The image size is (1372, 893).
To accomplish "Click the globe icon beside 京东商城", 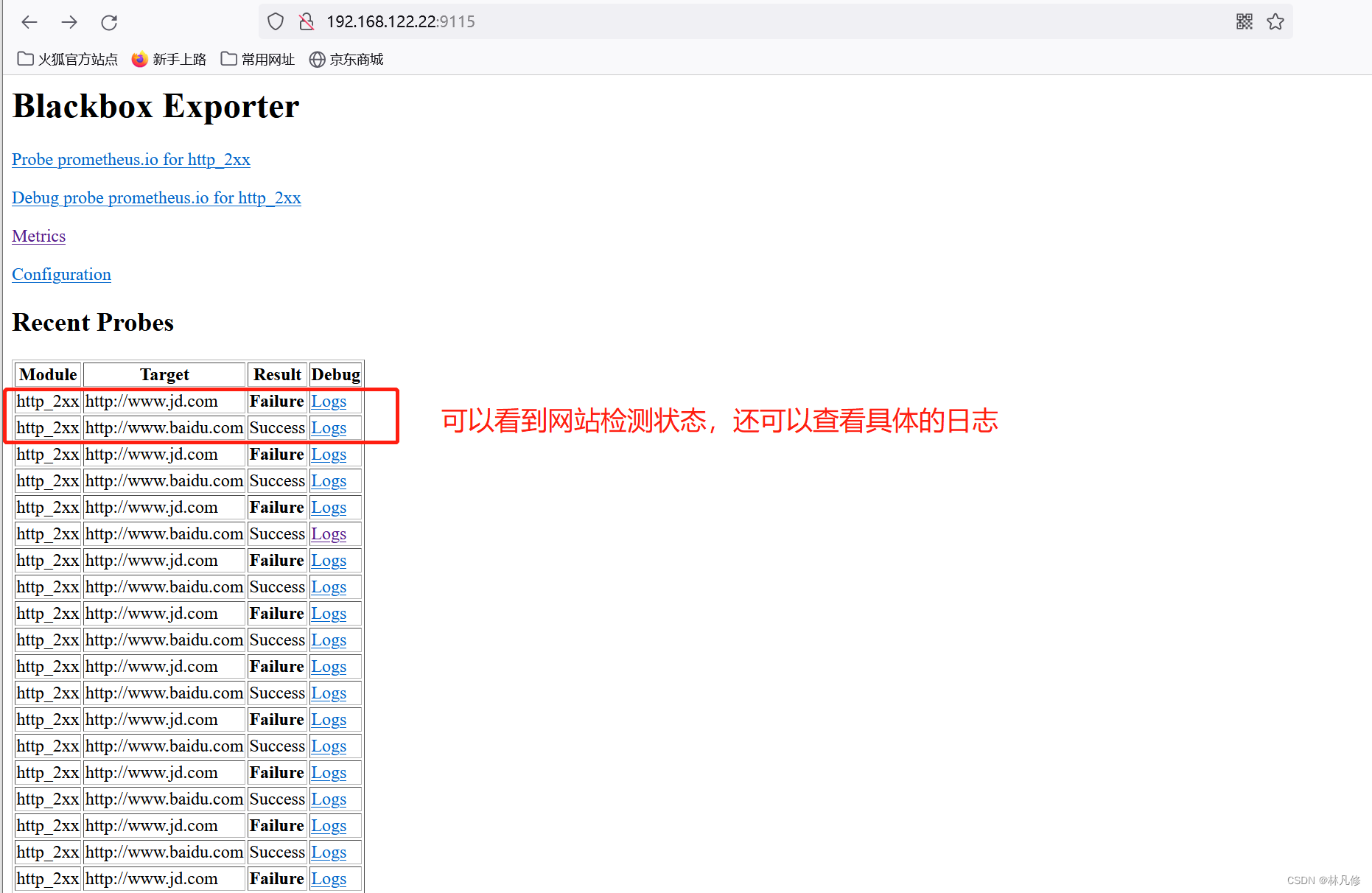I will point(317,59).
